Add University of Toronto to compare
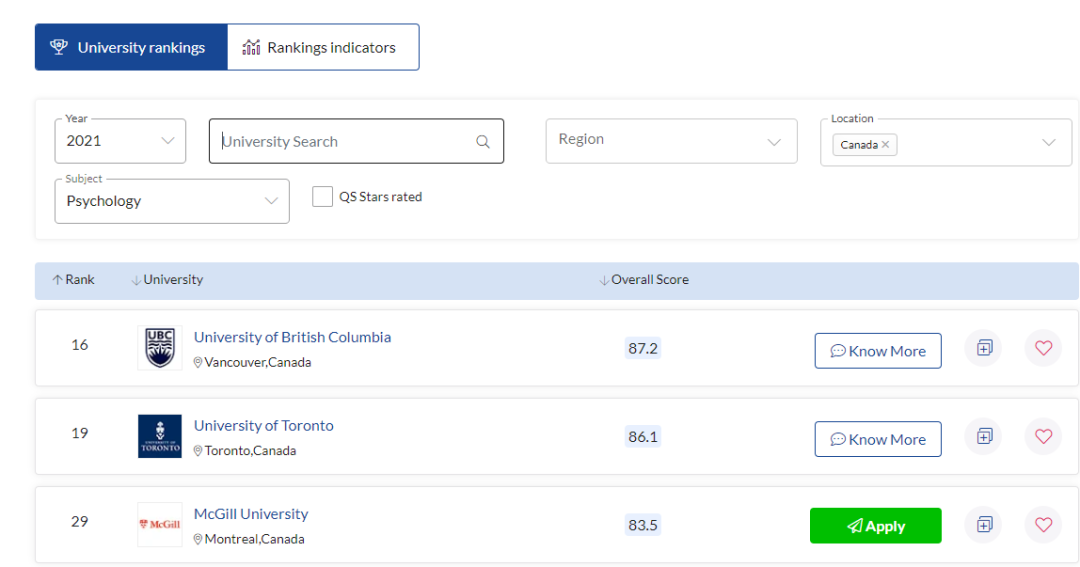The image size is (1080, 567). coord(984,436)
